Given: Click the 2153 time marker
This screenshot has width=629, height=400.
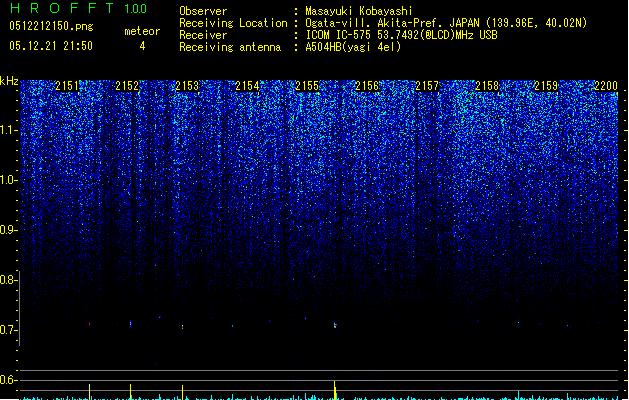Looking at the screenshot, I should pos(187,85).
